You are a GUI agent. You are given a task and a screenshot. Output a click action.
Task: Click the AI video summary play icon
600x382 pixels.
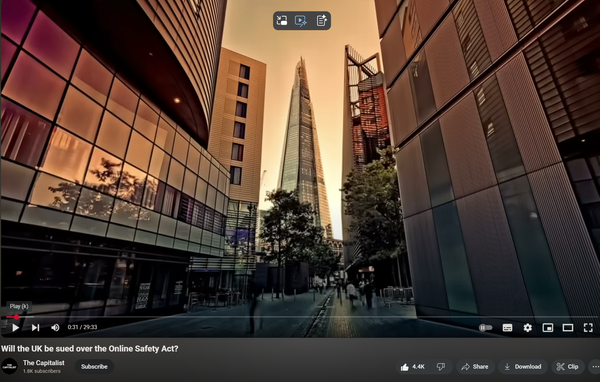coord(301,21)
